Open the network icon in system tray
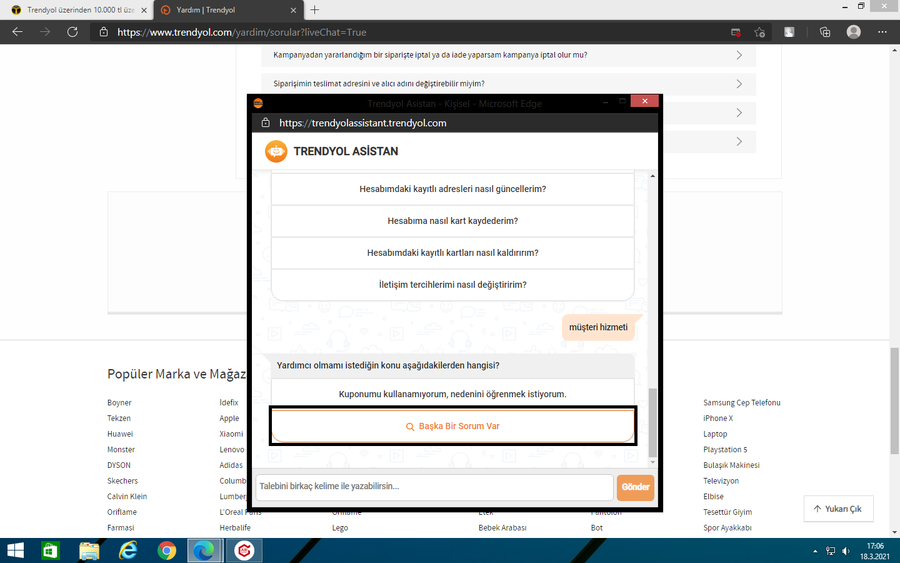This screenshot has height=563, width=900. coord(831,551)
